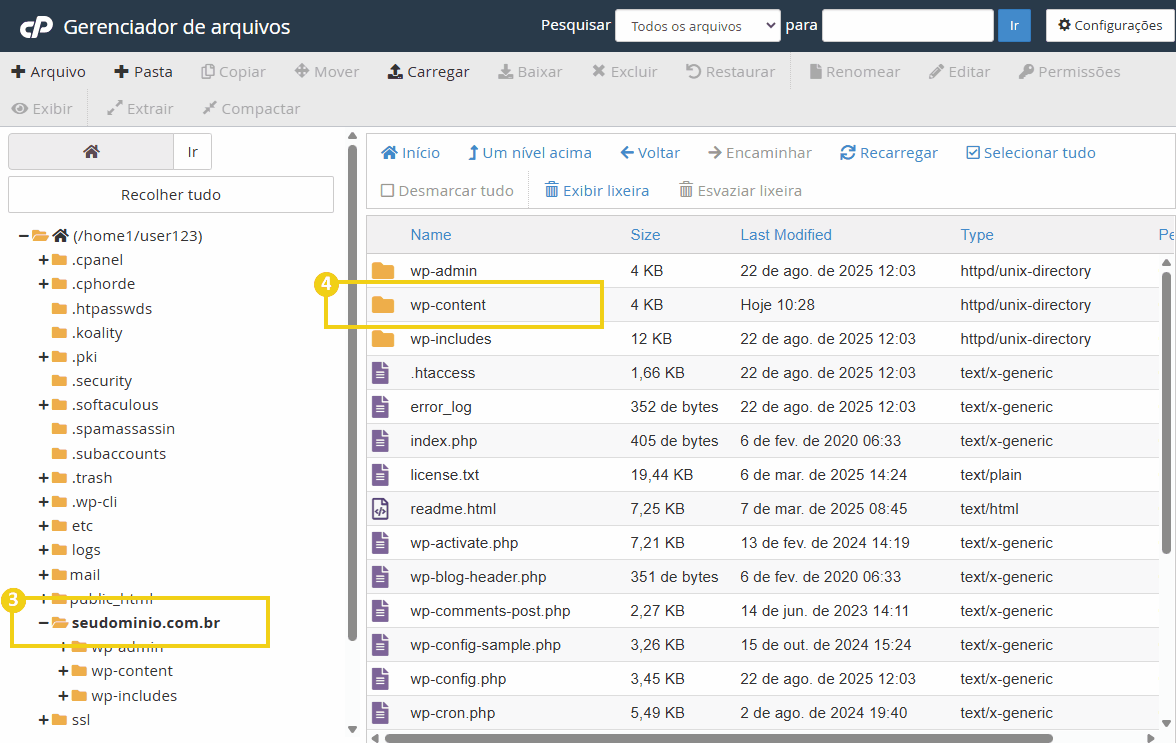Click the home icon path field
Viewport: 1176px width, 743px height.
coord(91,152)
